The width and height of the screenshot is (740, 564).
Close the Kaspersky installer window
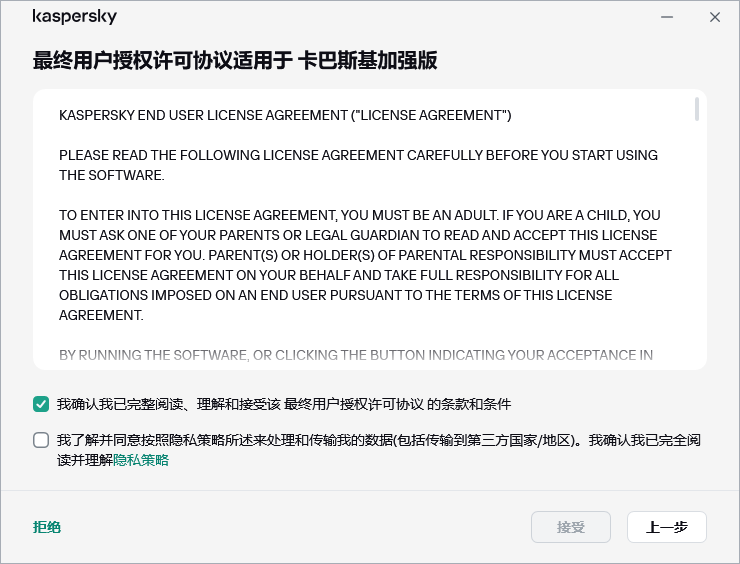point(714,17)
